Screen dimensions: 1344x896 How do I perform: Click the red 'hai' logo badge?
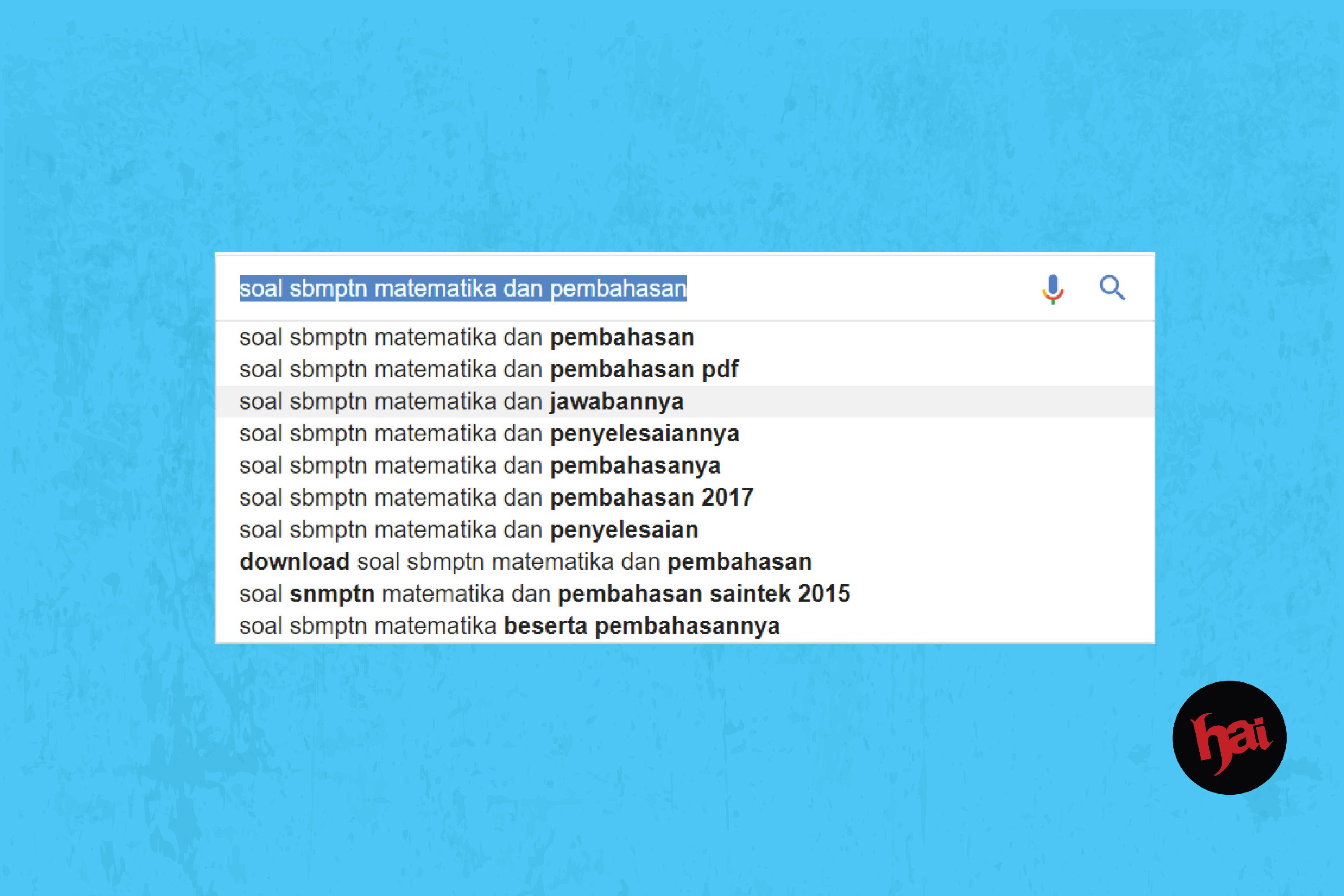(1229, 738)
